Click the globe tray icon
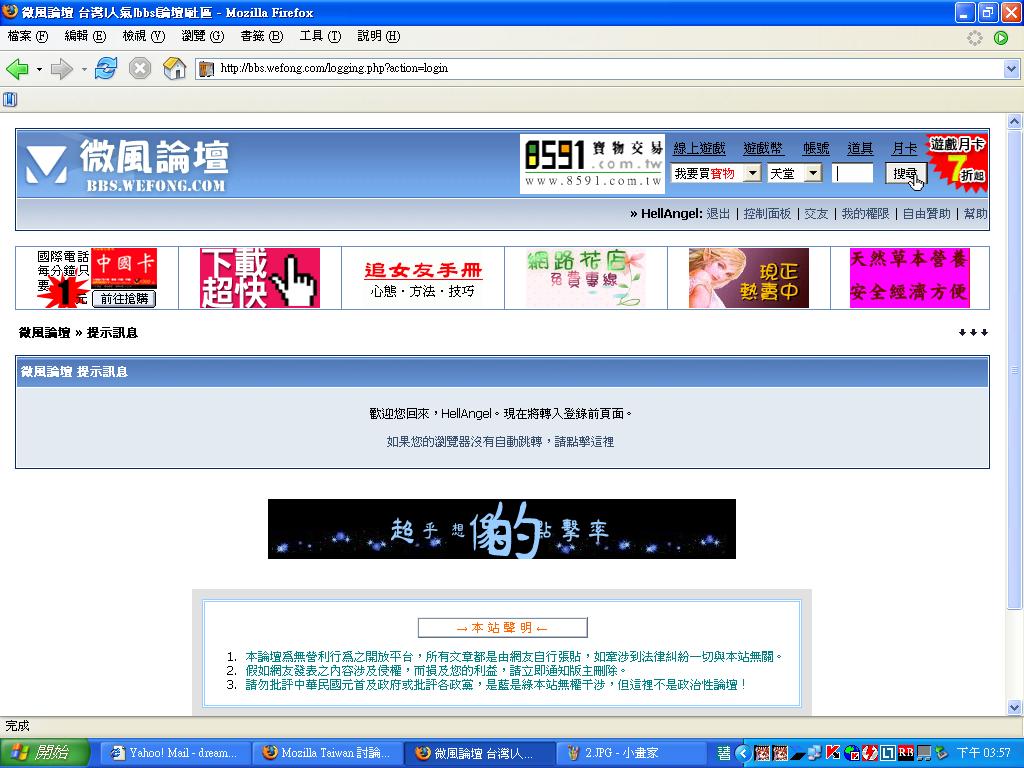 coord(851,753)
